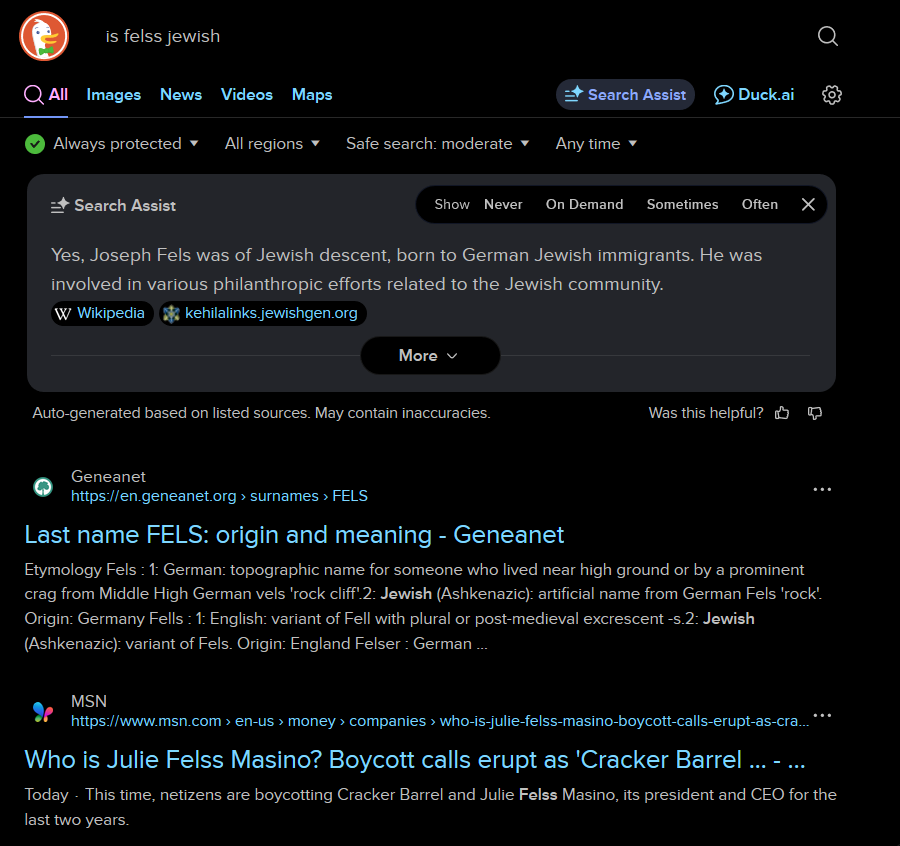Set Search Assist to show Never

click(x=503, y=204)
